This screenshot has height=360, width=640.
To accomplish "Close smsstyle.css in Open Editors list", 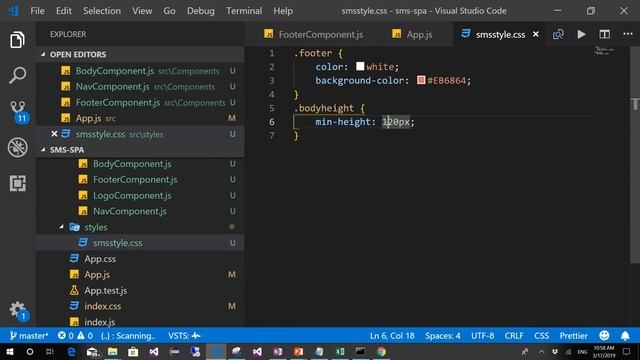I will [54, 134].
